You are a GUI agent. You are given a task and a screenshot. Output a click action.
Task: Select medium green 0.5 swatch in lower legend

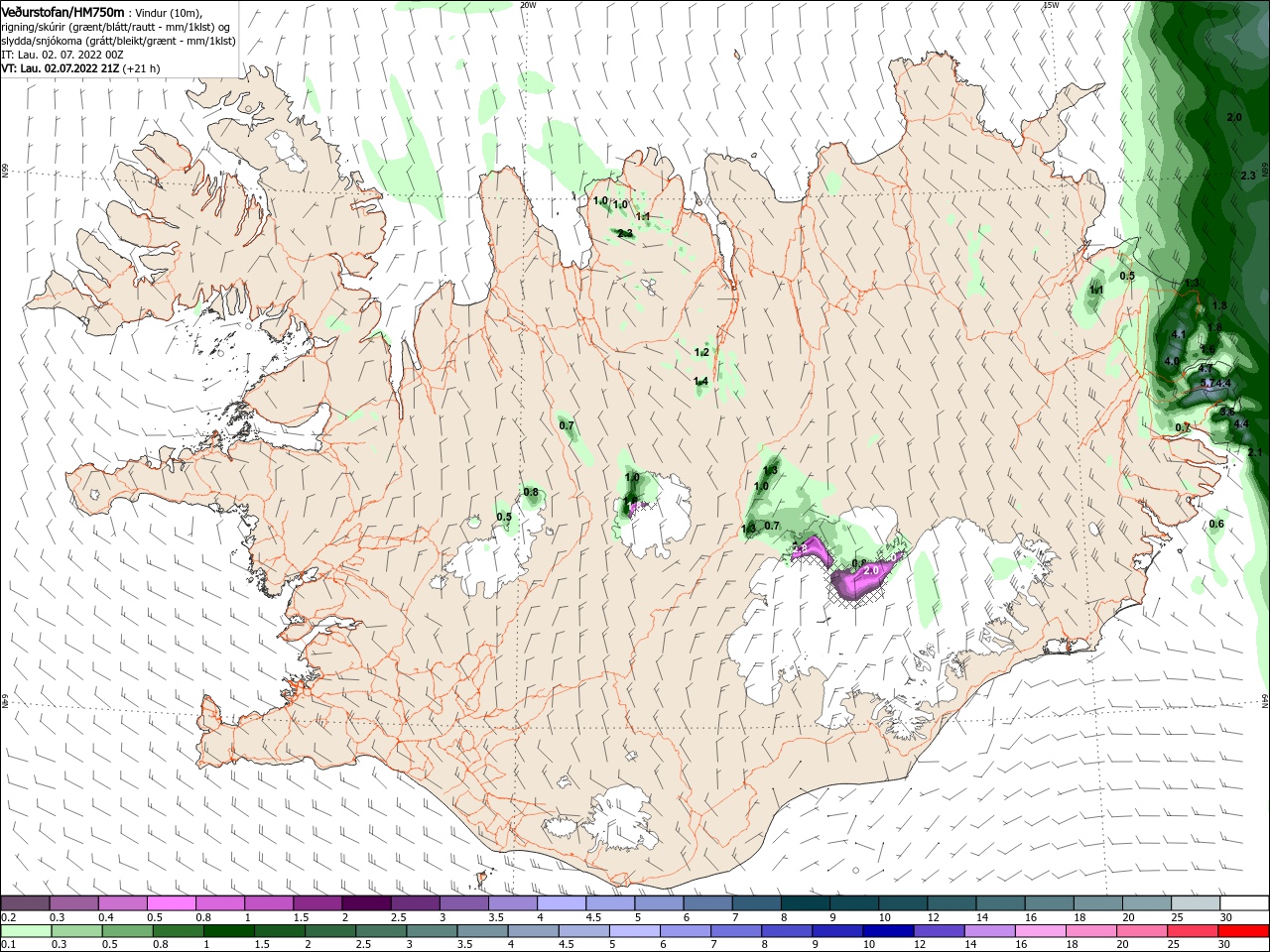[x=127, y=931]
